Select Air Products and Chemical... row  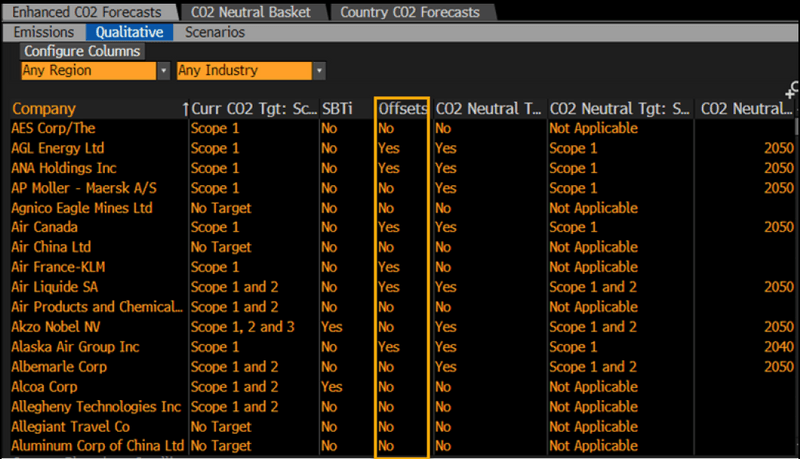pyautogui.click(x=402, y=307)
